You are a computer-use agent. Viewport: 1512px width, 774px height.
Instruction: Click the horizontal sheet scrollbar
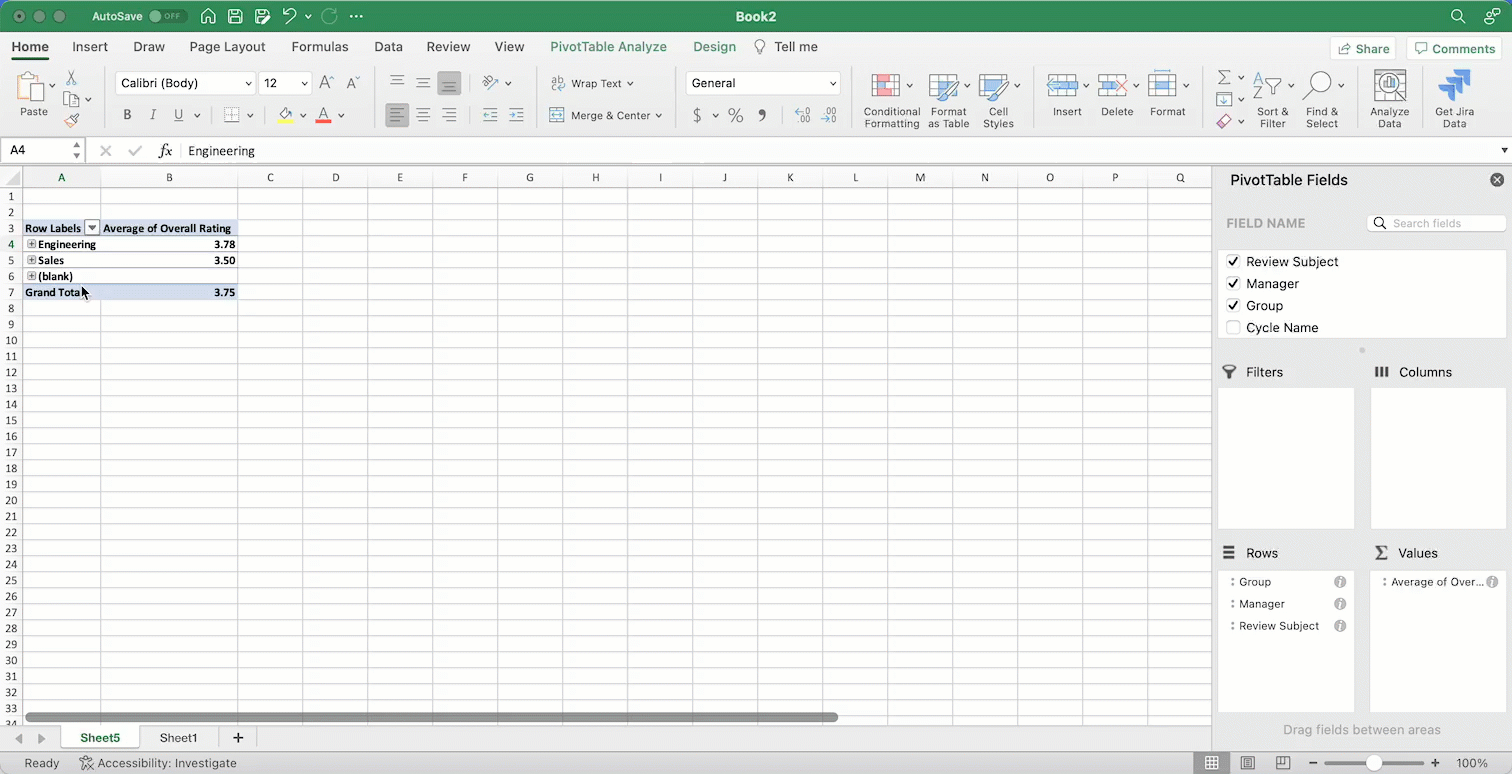(432, 717)
